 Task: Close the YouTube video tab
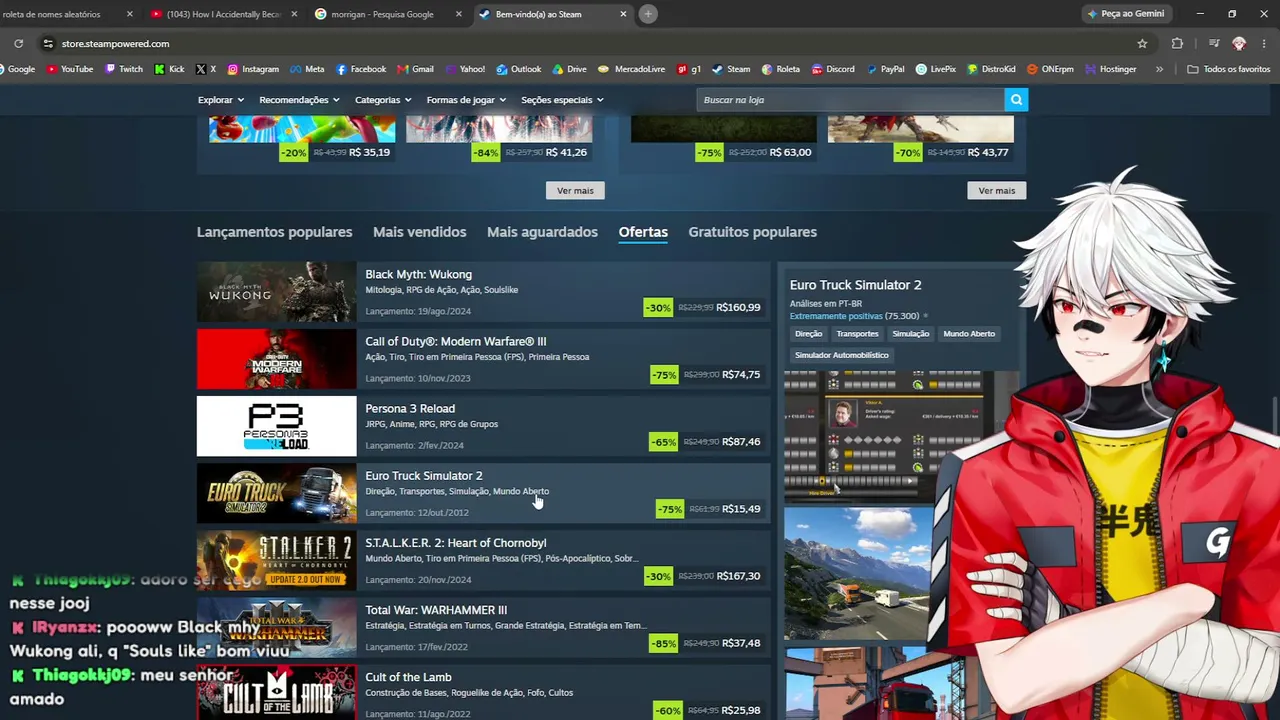pos(294,14)
